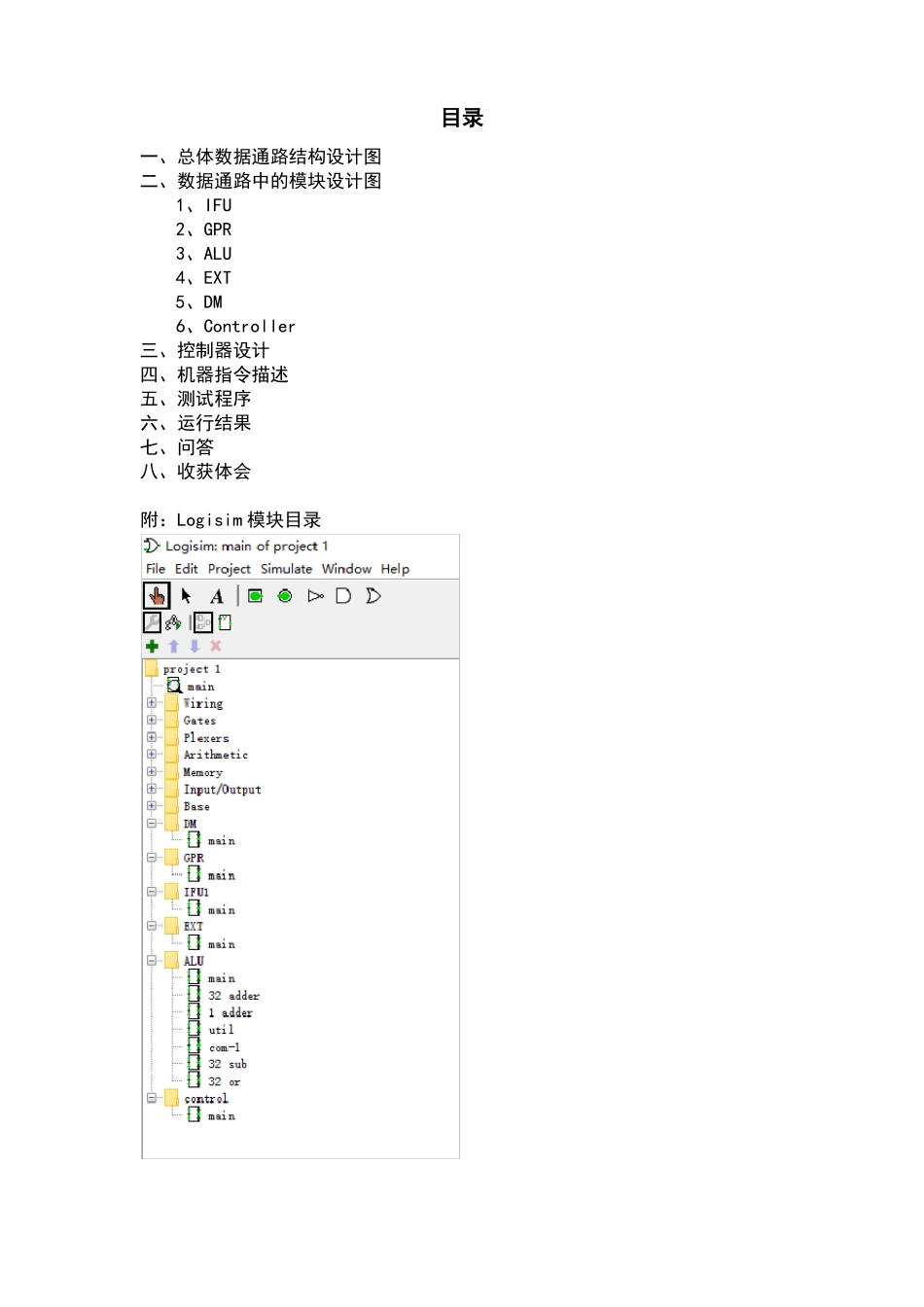Open the Window menu
Viewport: 924px width, 1307px height.
[347, 569]
